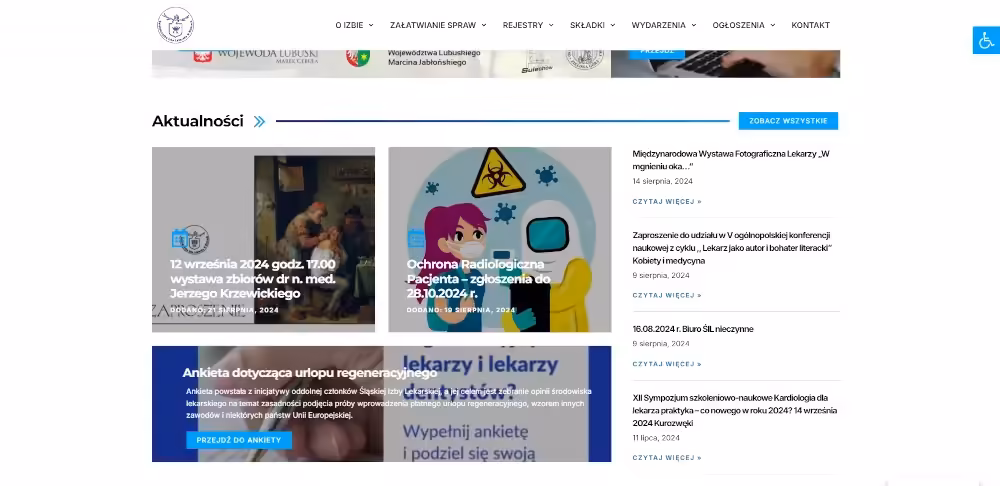
Task: Read more under Biuro ŚIL nieczynne
Action: coord(667,364)
